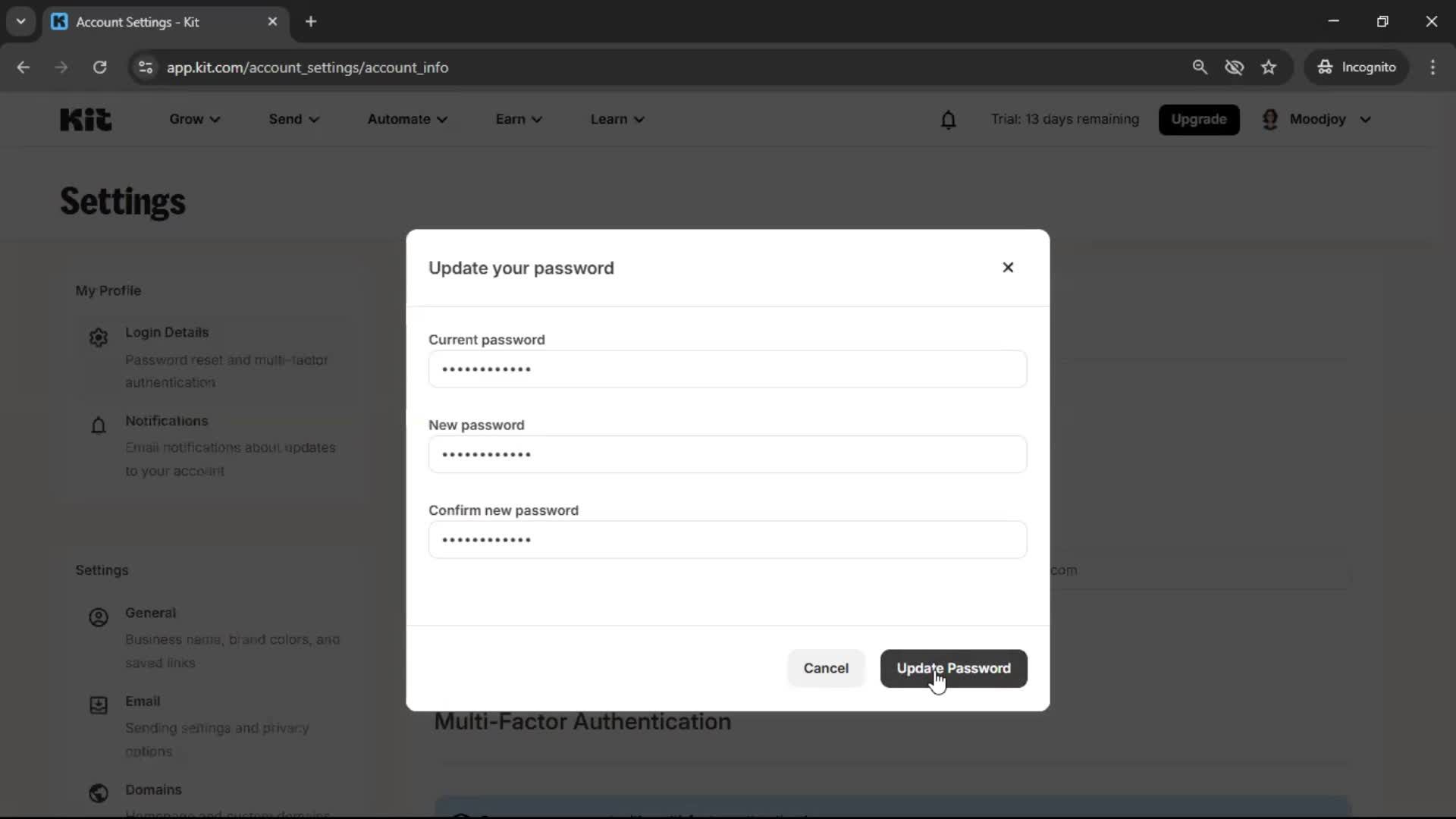This screenshot has width=1456, height=819.
Task: Open the Learn menu
Action: pyautogui.click(x=617, y=119)
